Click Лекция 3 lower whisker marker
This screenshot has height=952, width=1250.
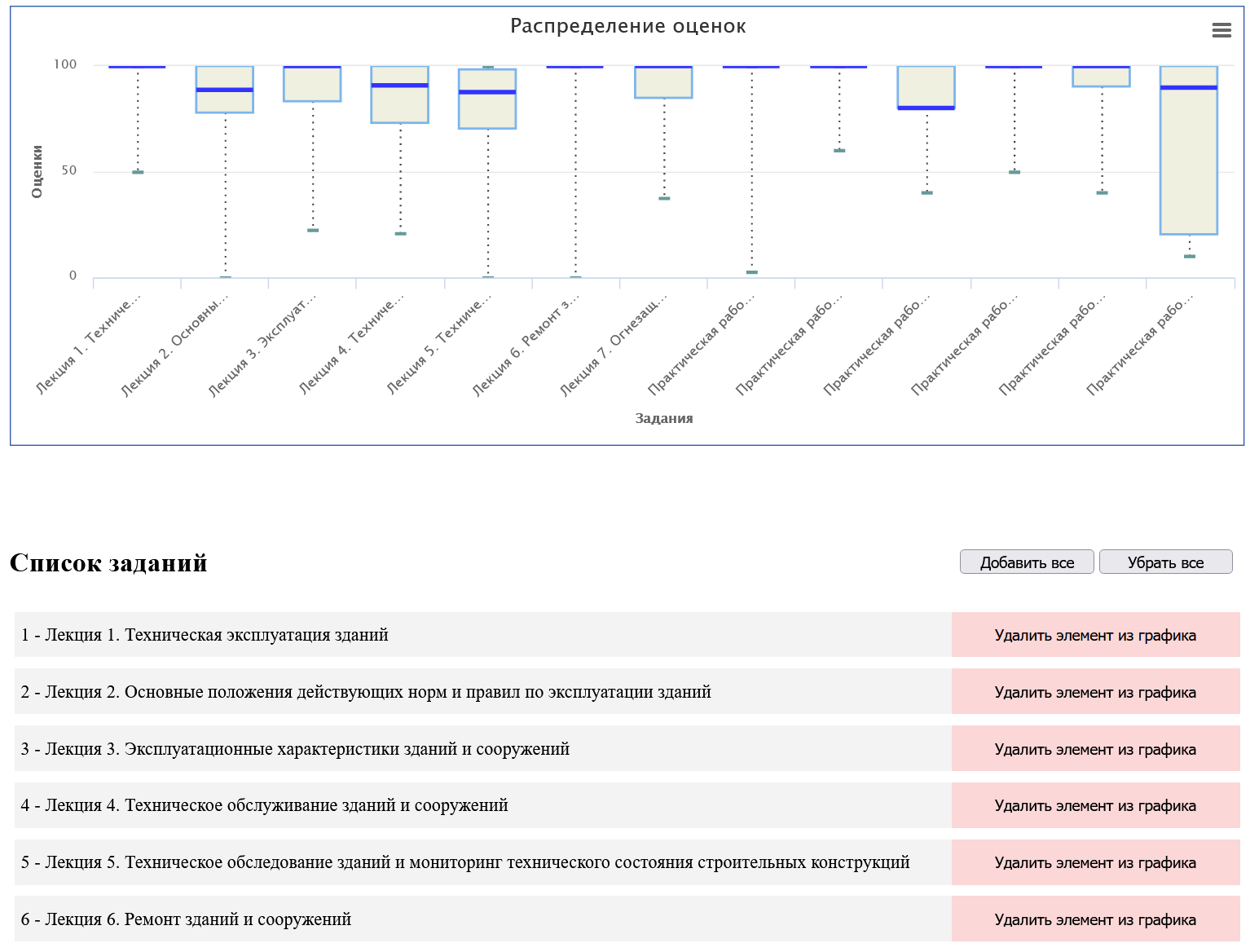pyautogui.click(x=313, y=231)
